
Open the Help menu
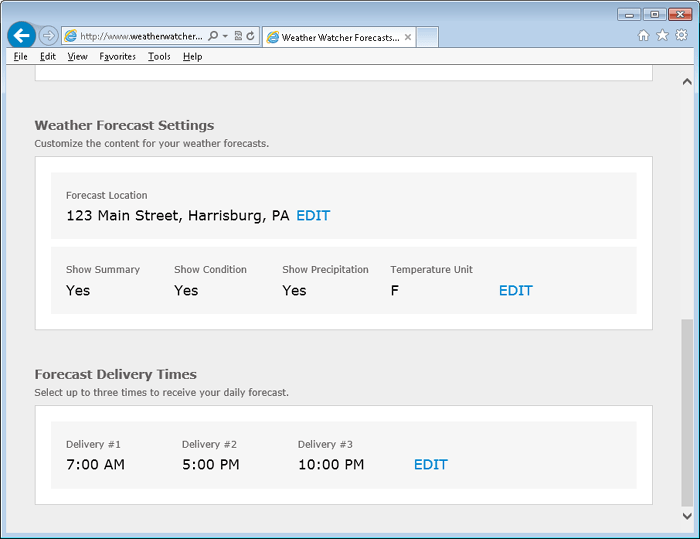(192, 57)
